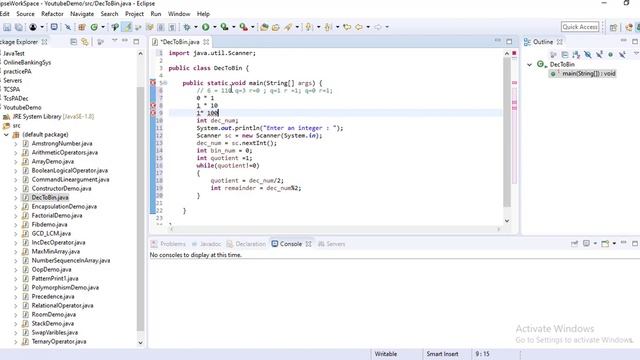Screen dimensions: 640x360
Task: Switch to the Servers tab
Action: [x=331, y=244]
